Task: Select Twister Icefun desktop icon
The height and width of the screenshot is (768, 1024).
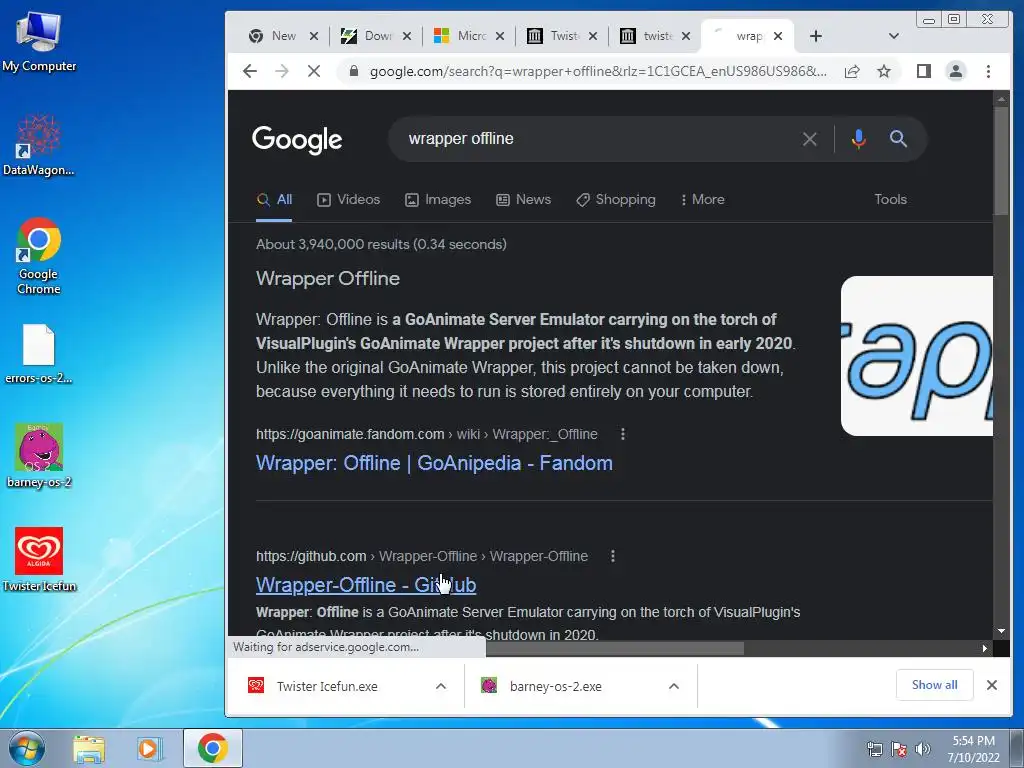Action: pyautogui.click(x=39, y=560)
